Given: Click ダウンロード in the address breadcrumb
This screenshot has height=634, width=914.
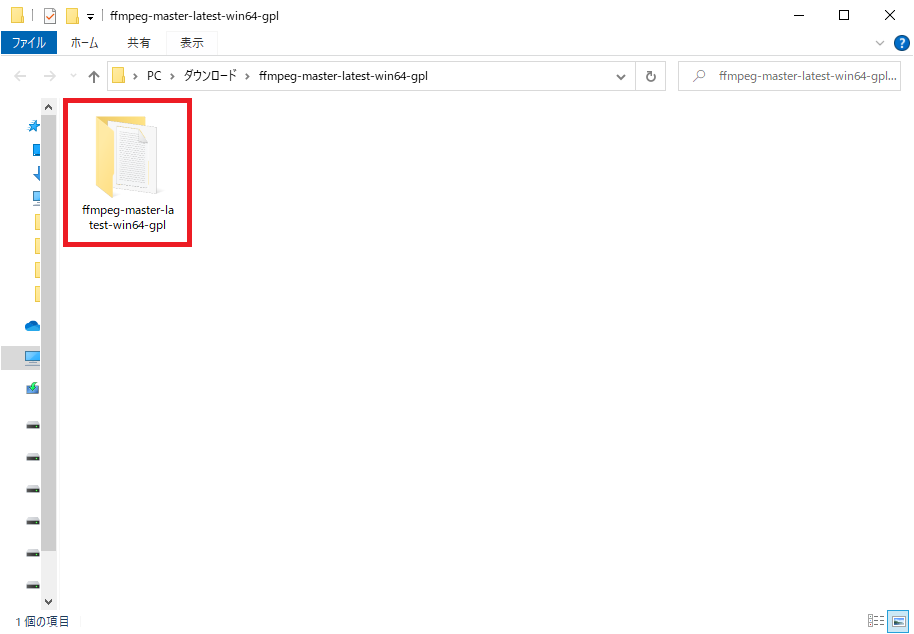Looking at the screenshot, I should tap(210, 76).
